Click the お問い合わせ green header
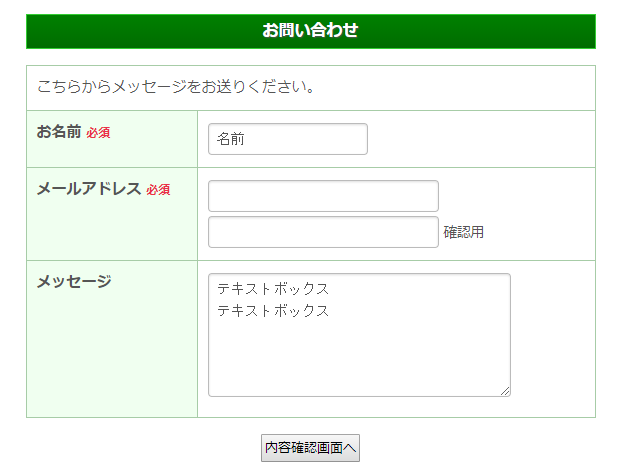This screenshot has height=469, width=622. click(310, 31)
